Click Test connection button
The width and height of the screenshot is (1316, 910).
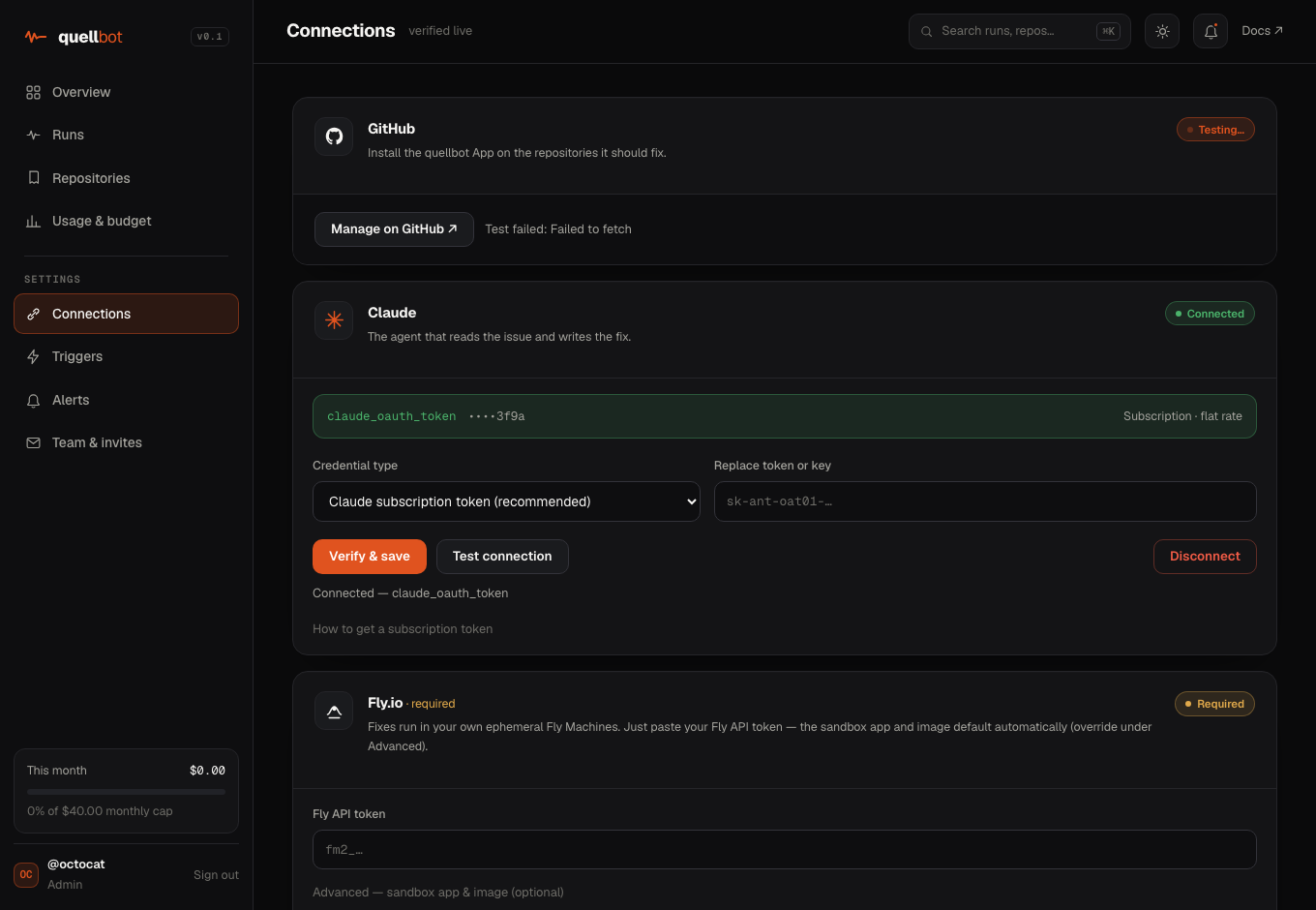pos(502,557)
